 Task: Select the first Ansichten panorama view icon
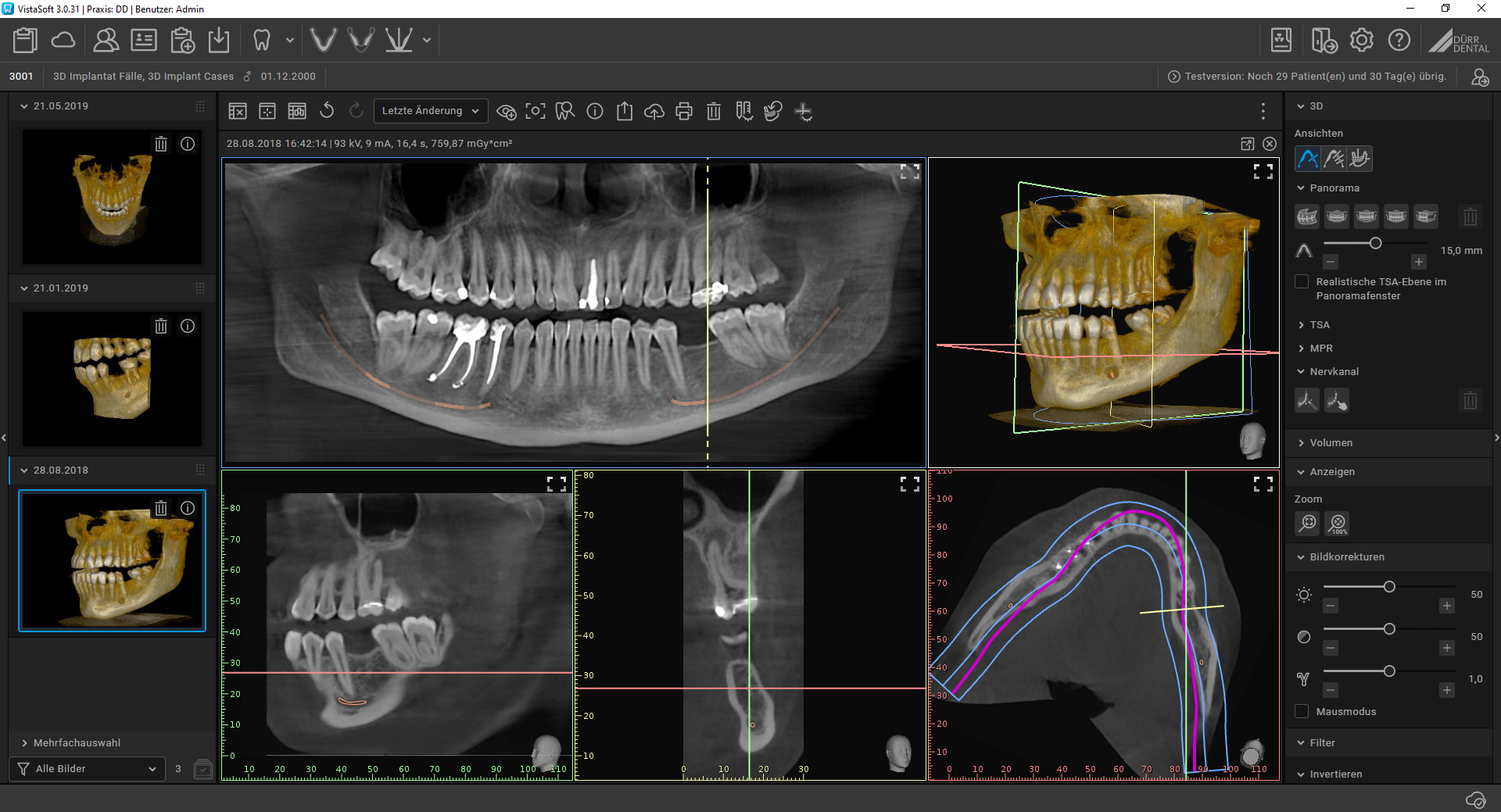tap(1308, 159)
